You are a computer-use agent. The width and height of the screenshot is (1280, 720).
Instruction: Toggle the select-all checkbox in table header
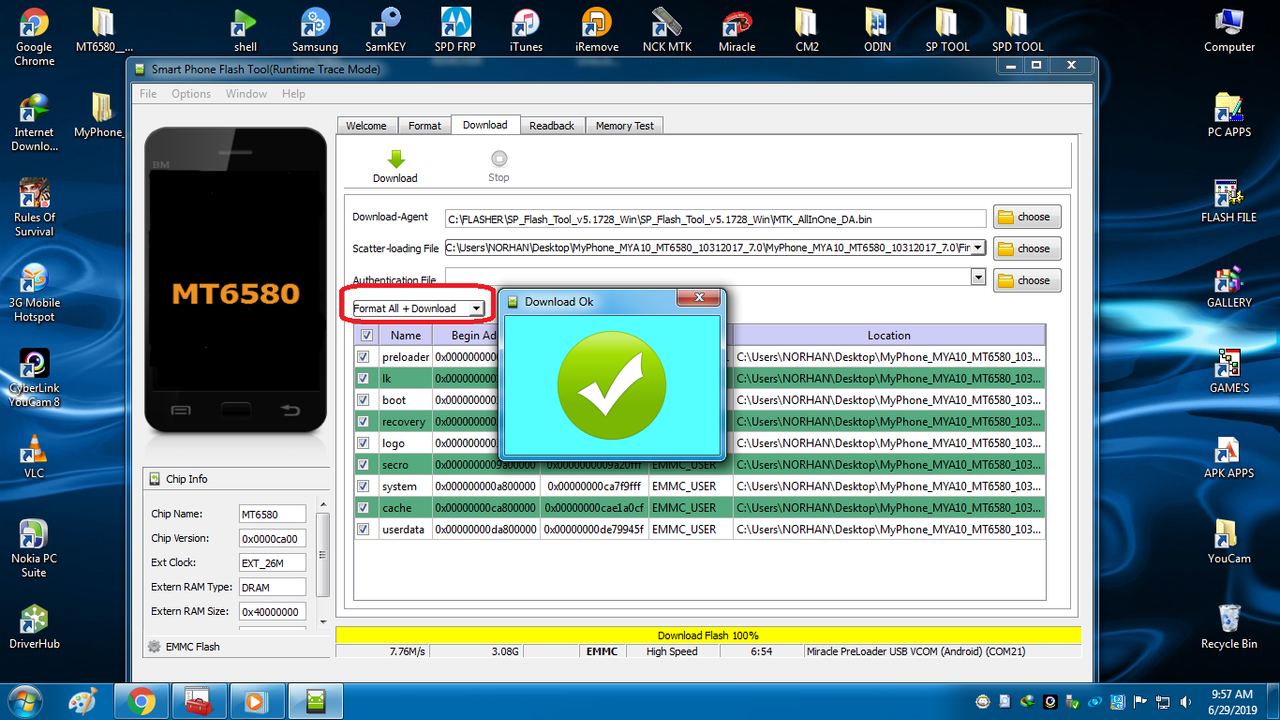click(366, 335)
